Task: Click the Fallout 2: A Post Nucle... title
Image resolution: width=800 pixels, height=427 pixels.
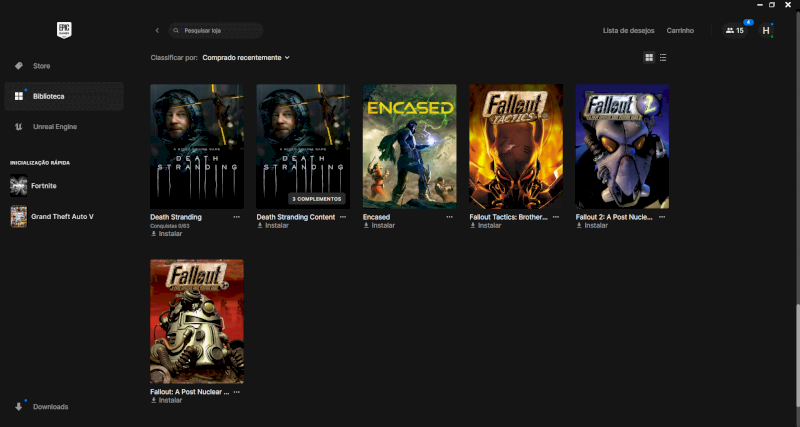Action: (614, 217)
